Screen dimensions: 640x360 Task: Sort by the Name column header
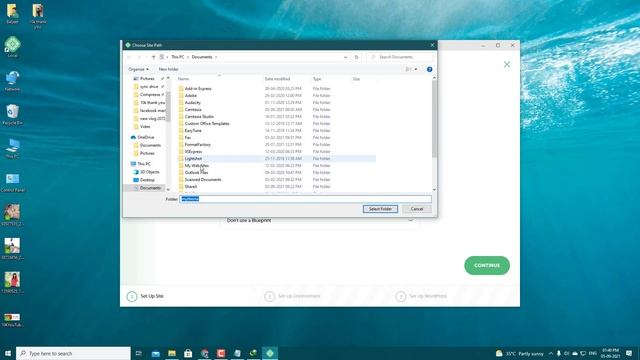coord(183,79)
